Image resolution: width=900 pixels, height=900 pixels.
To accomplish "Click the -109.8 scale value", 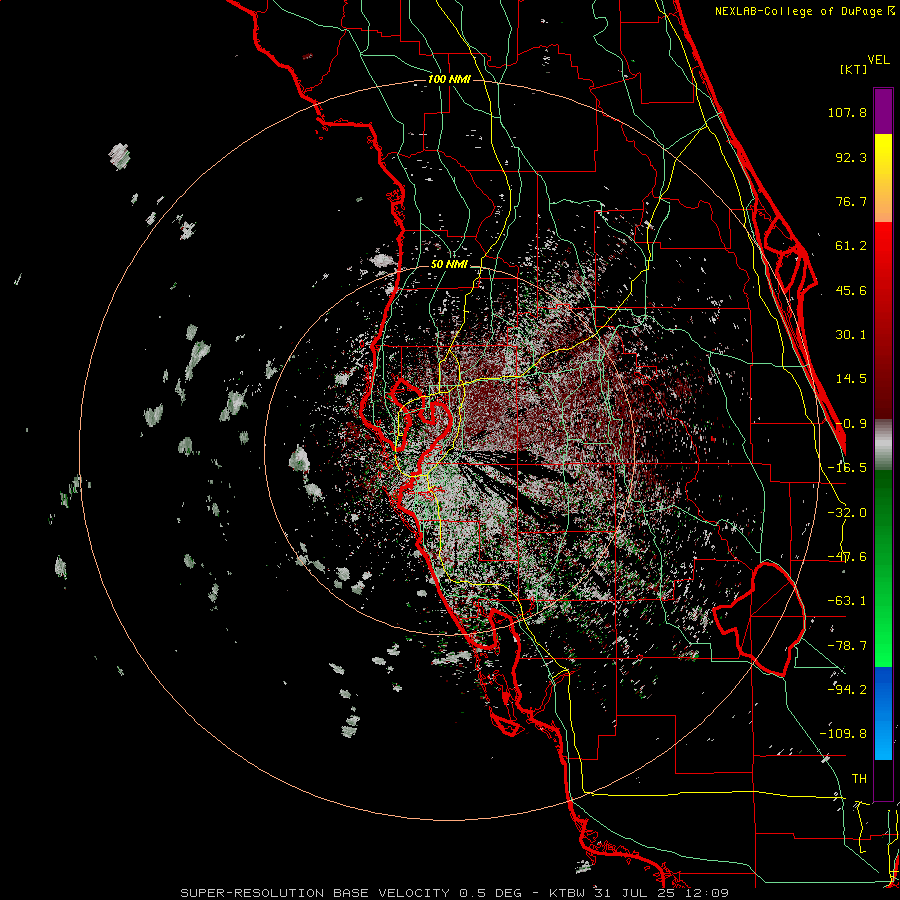I will pos(843,734).
